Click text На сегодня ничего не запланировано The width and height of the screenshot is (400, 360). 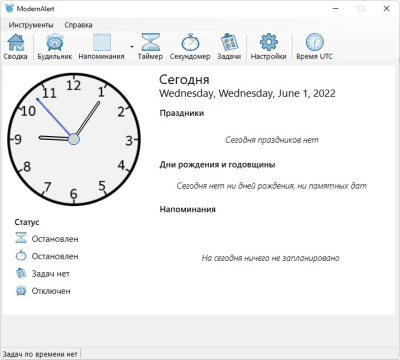tap(270, 258)
